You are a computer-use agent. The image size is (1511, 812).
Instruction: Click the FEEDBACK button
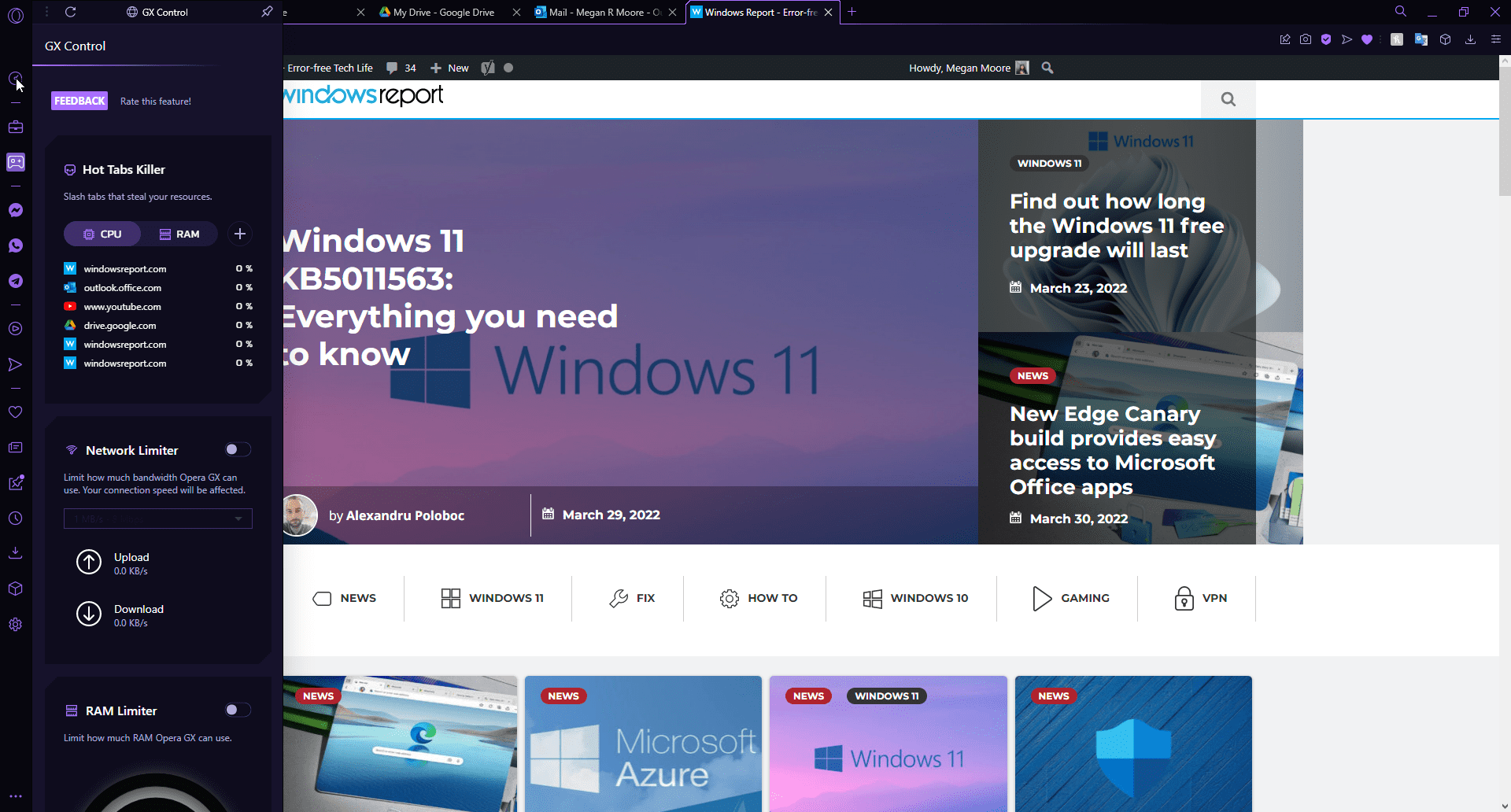pyautogui.click(x=79, y=101)
